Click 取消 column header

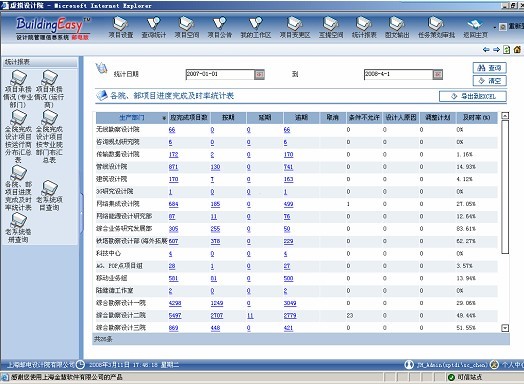click(x=333, y=118)
